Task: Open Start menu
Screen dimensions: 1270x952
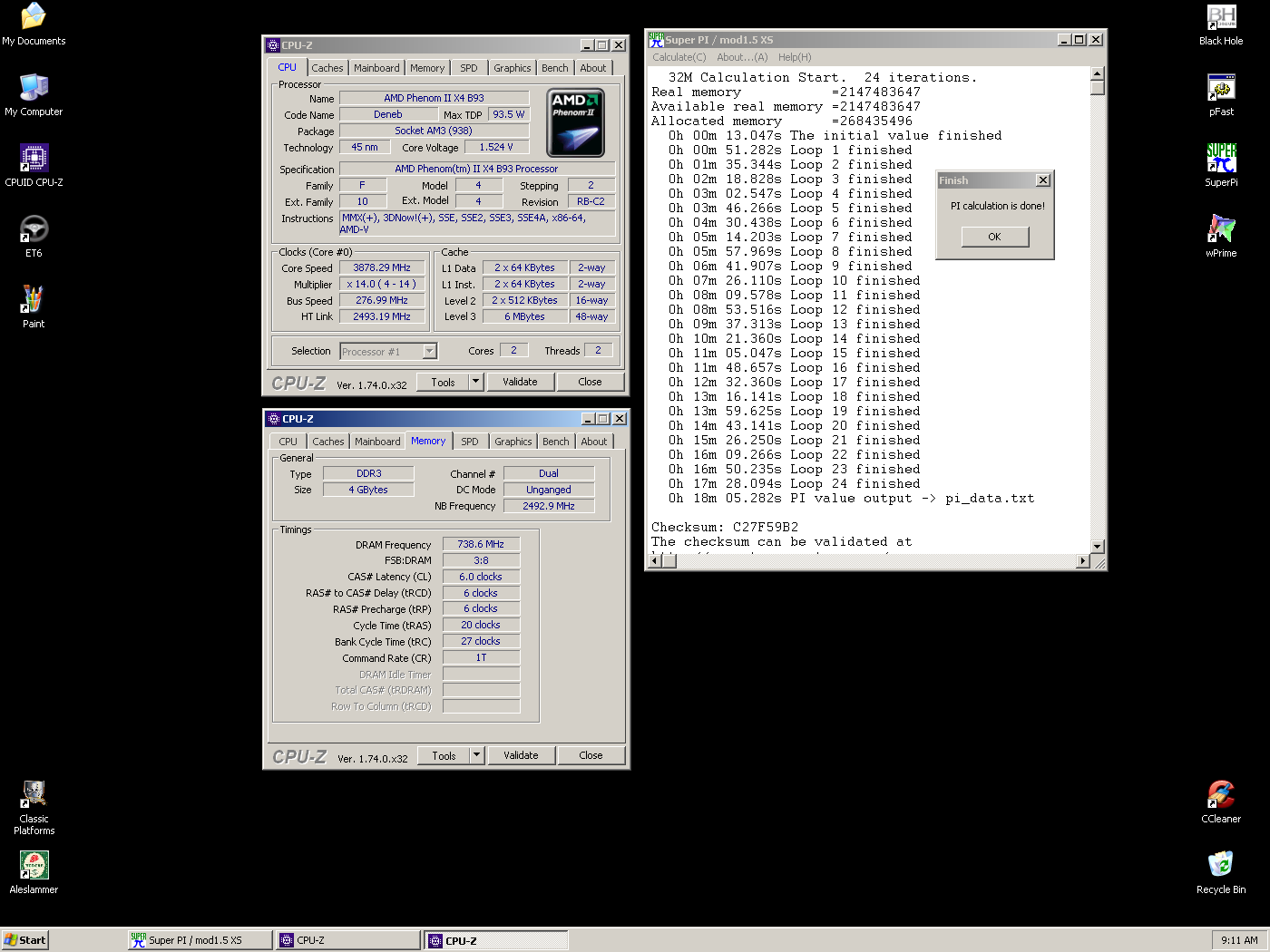Action: click(x=24, y=940)
